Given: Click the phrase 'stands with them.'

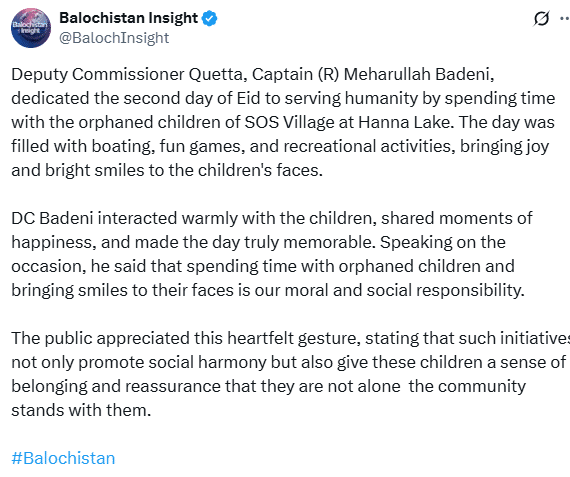Looking at the screenshot, I should 81,410.
